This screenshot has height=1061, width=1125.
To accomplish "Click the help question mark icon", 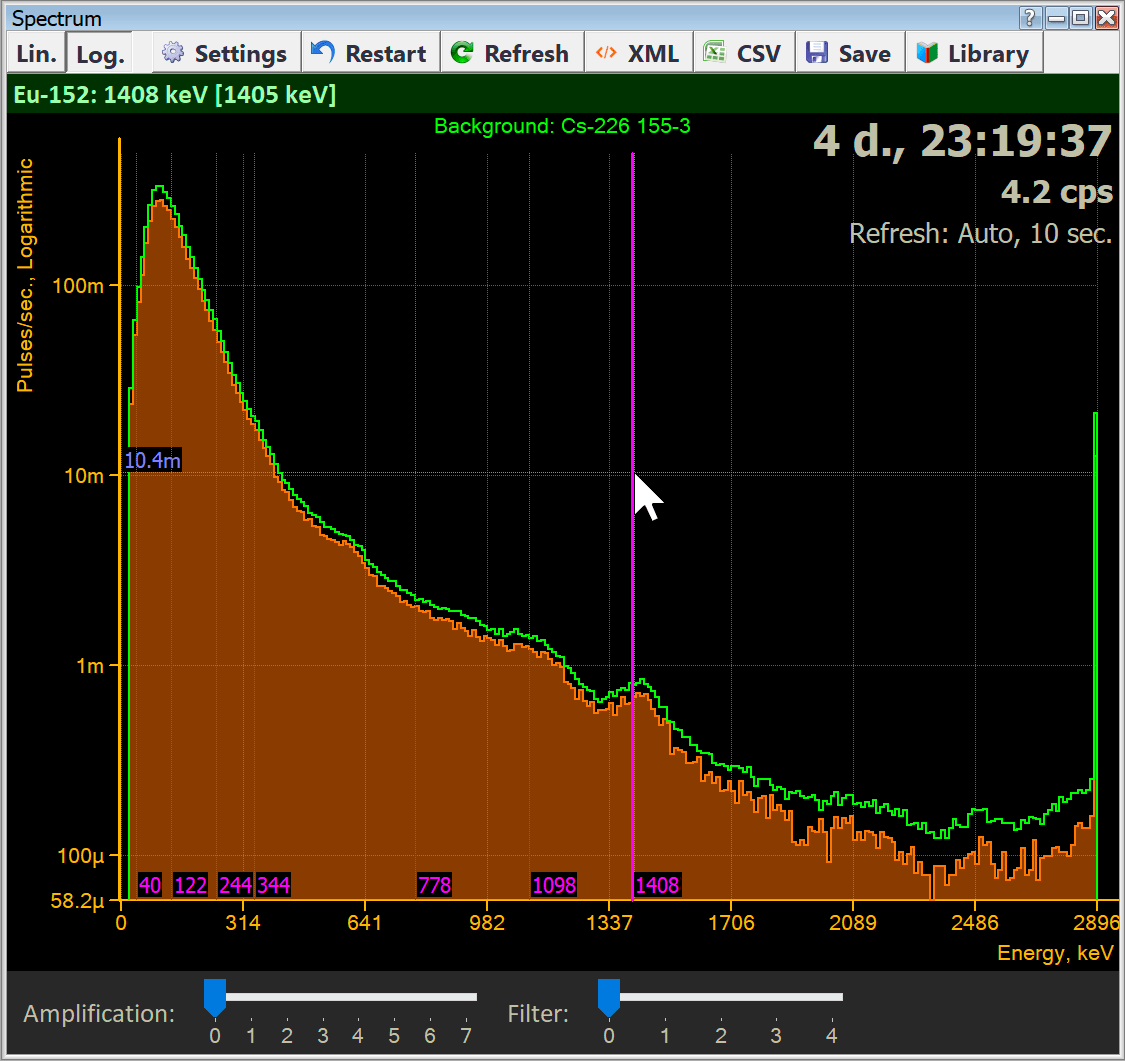I will (x=1029, y=17).
